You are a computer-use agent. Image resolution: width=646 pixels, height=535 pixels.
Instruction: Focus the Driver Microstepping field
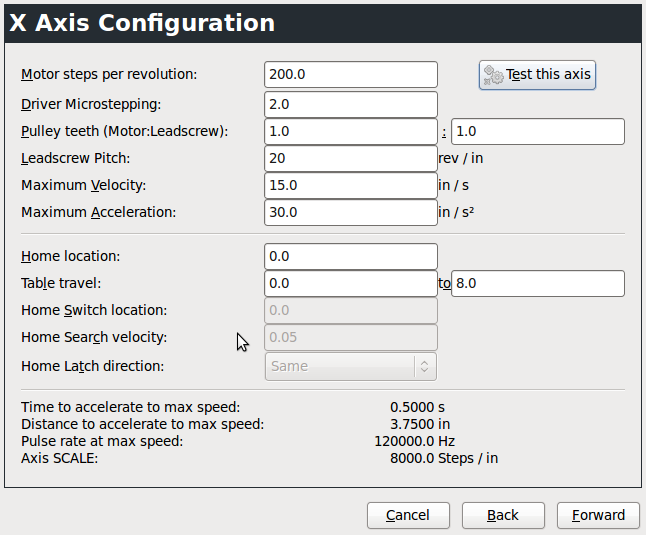[x=351, y=104]
